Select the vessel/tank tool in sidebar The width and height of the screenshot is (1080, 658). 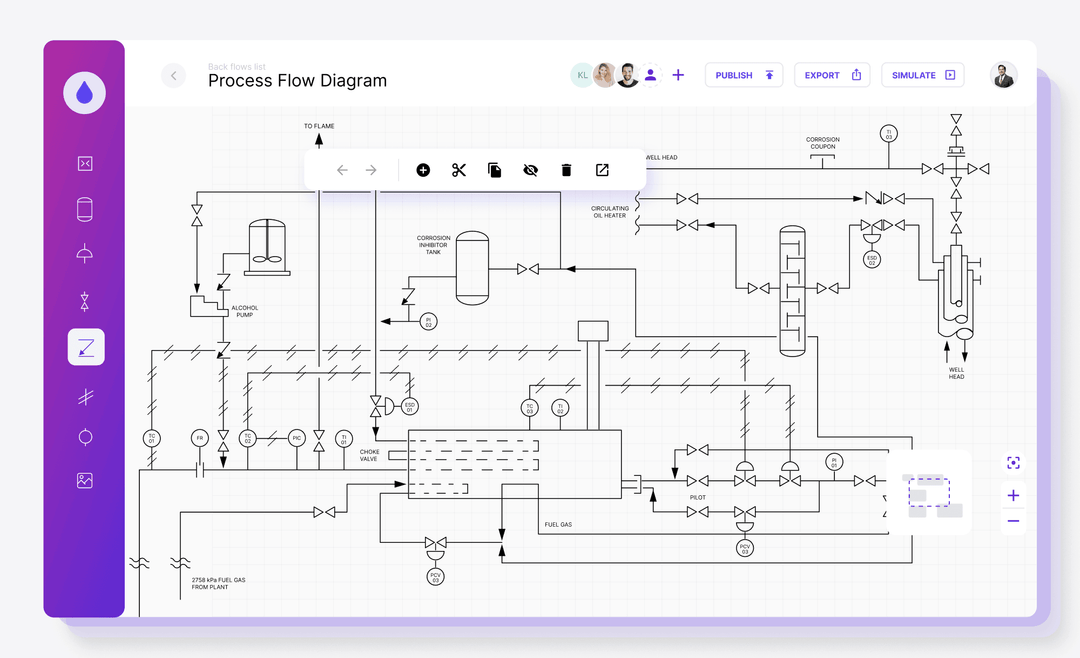(84, 209)
